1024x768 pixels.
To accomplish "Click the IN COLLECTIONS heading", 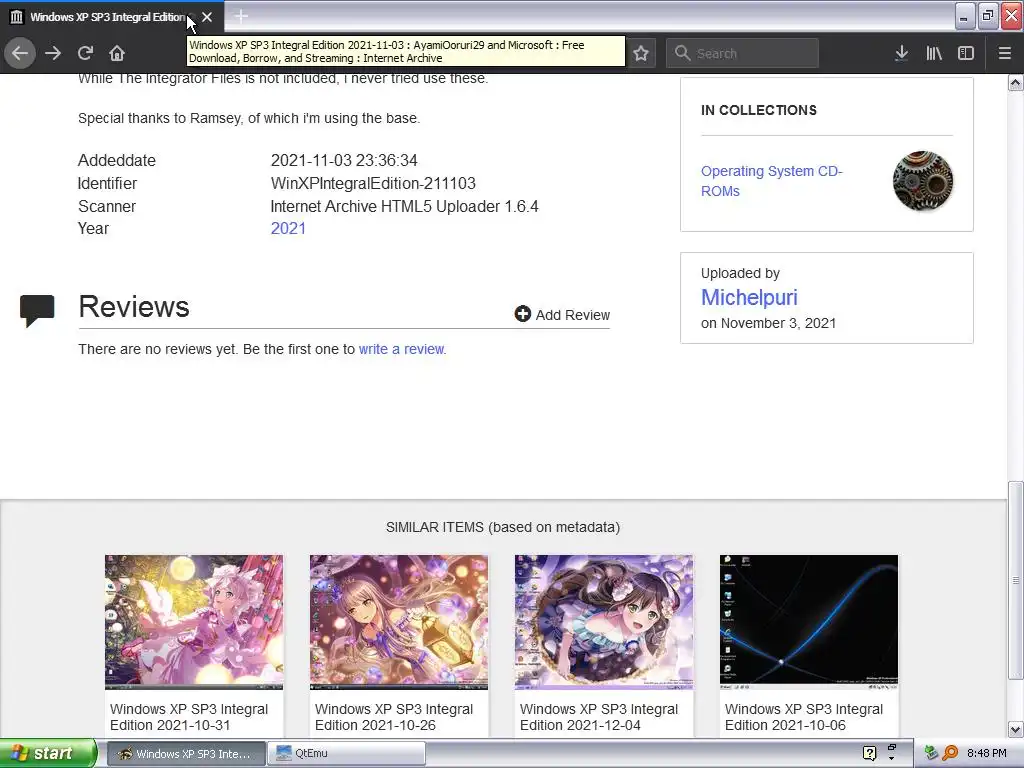I will point(759,110).
